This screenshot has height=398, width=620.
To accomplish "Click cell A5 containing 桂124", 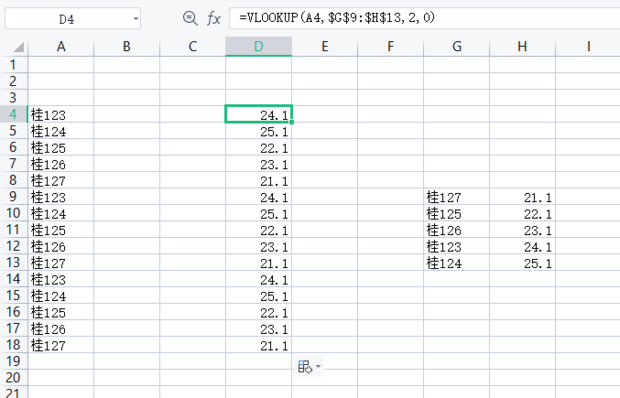I will coord(61,131).
